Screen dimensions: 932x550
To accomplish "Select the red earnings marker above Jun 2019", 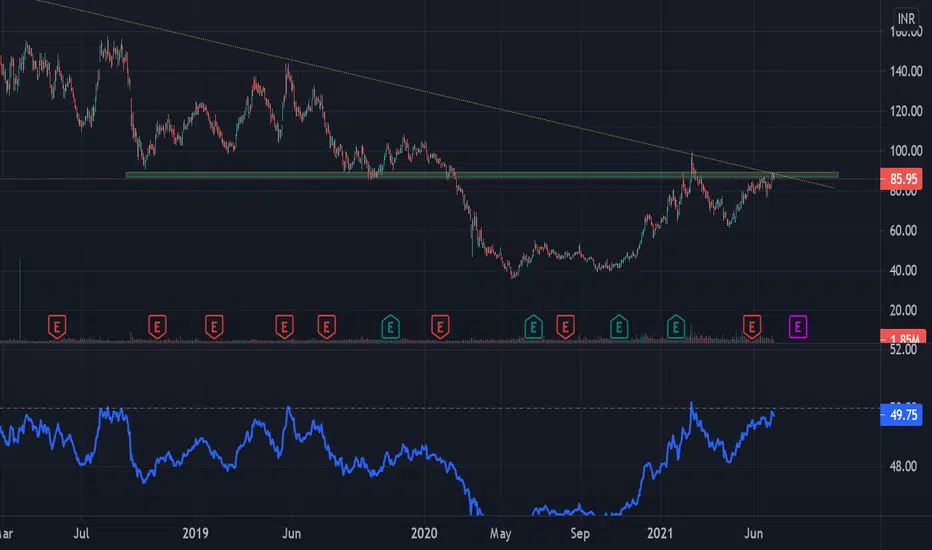I will click(x=284, y=326).
